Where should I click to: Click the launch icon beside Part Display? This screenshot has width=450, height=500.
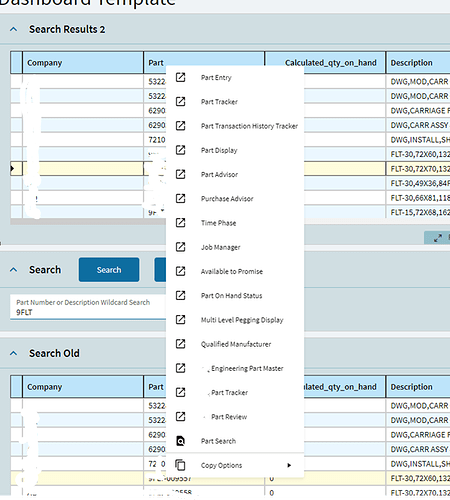click(x=180, y=150)
